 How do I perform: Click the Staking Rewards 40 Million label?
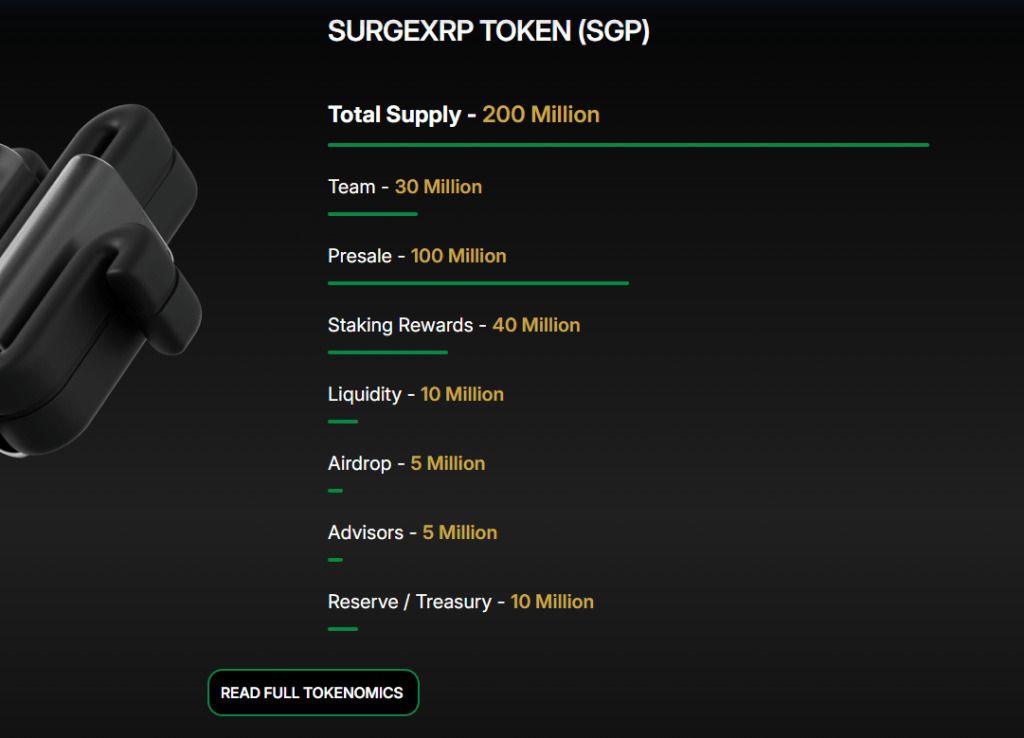click(454, 325)
